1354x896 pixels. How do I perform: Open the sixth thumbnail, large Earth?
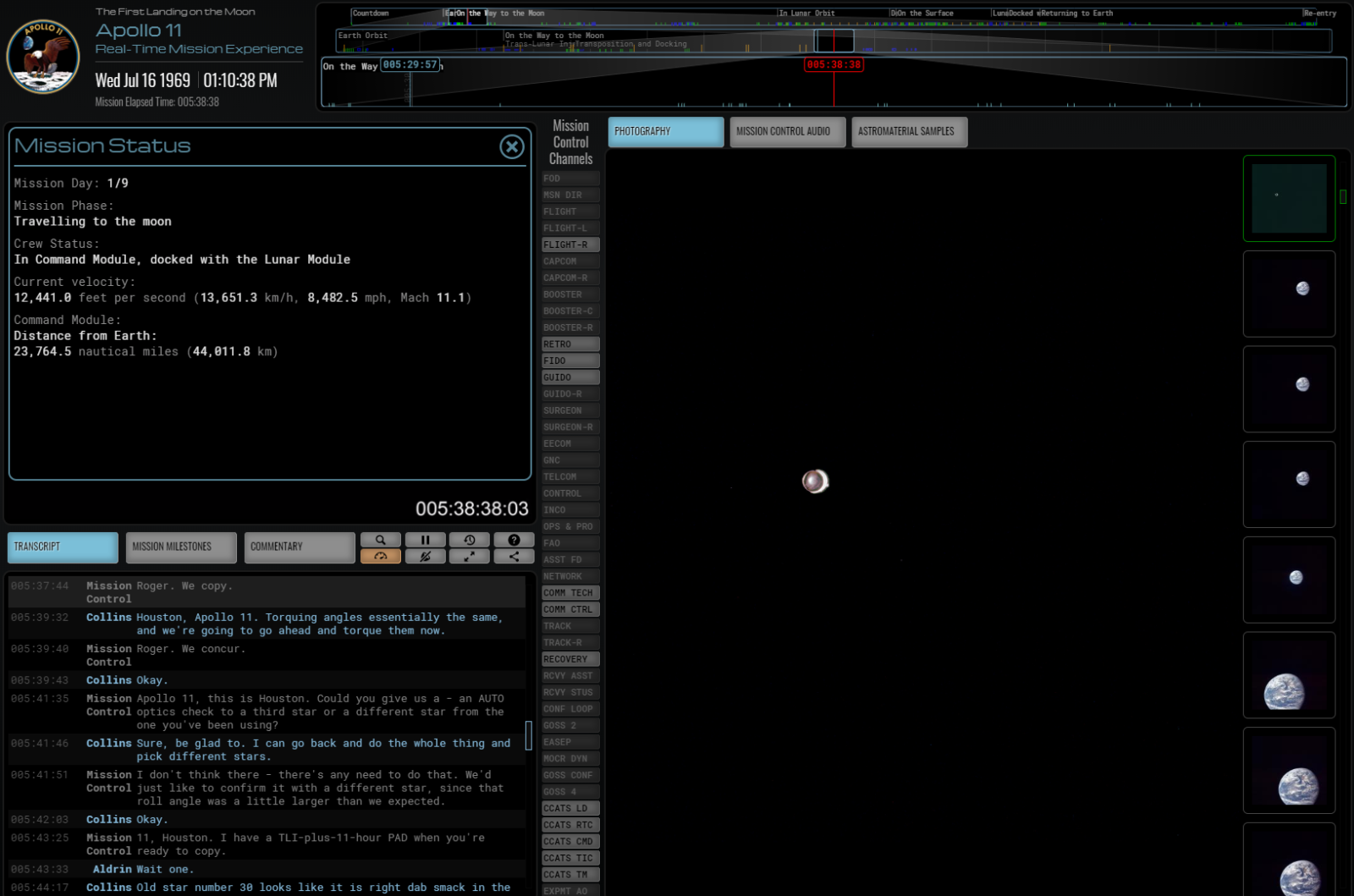(1289, 675)
